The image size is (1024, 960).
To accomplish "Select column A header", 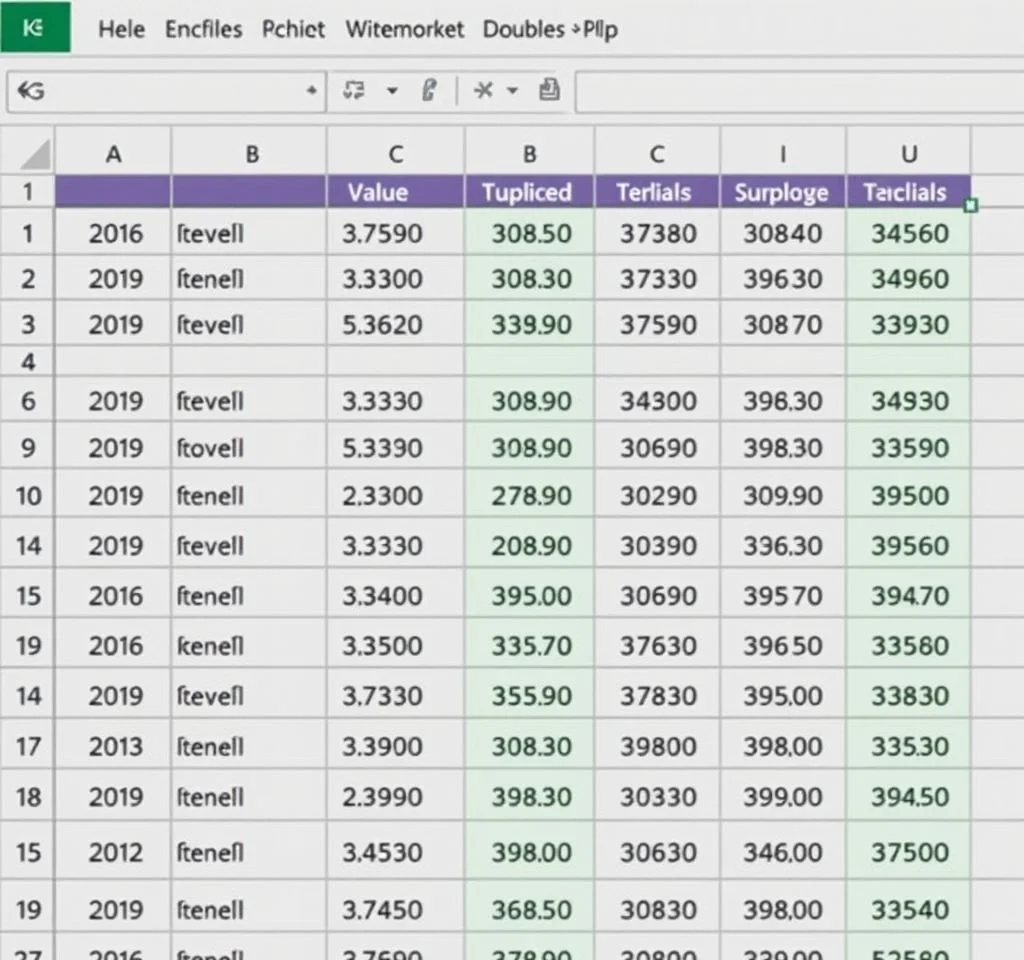I will 113,154.
